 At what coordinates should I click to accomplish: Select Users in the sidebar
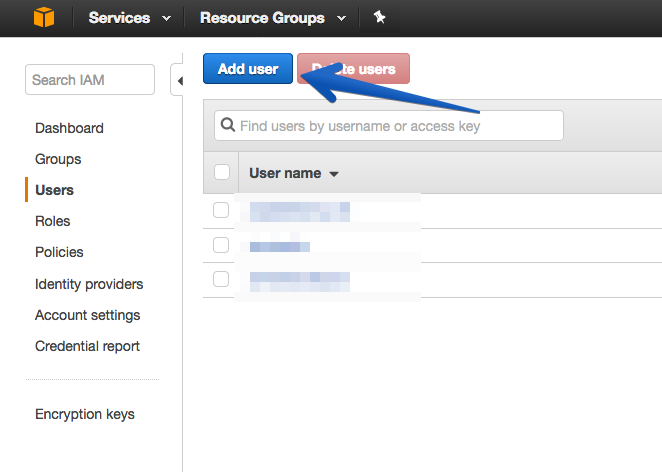(x=54, y=190)
